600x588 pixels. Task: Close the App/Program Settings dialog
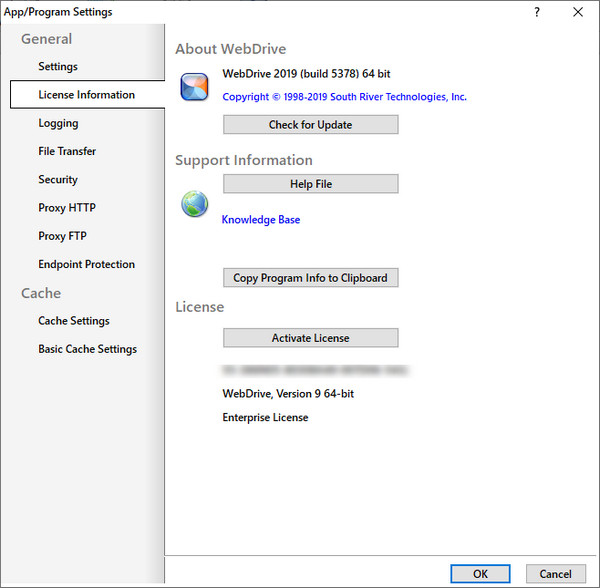point(578,12)
